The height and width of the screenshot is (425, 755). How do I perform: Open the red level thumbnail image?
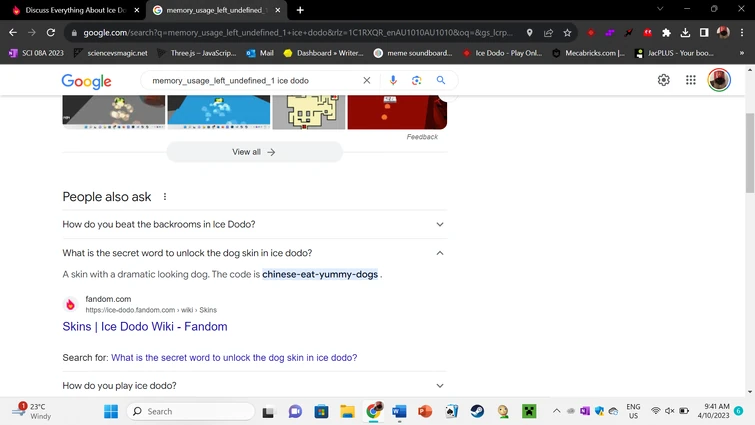tap(397, 112)
